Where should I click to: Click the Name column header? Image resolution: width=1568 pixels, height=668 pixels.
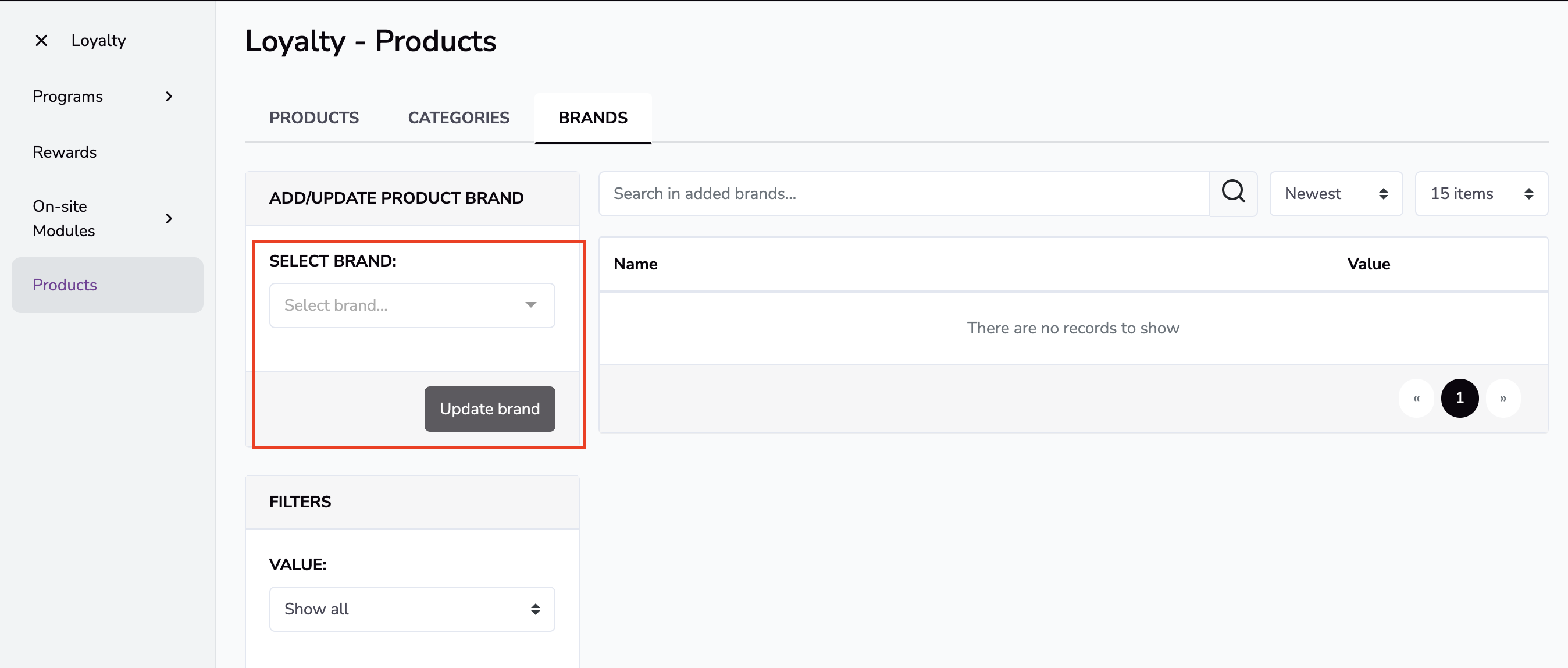pos(635,264)
